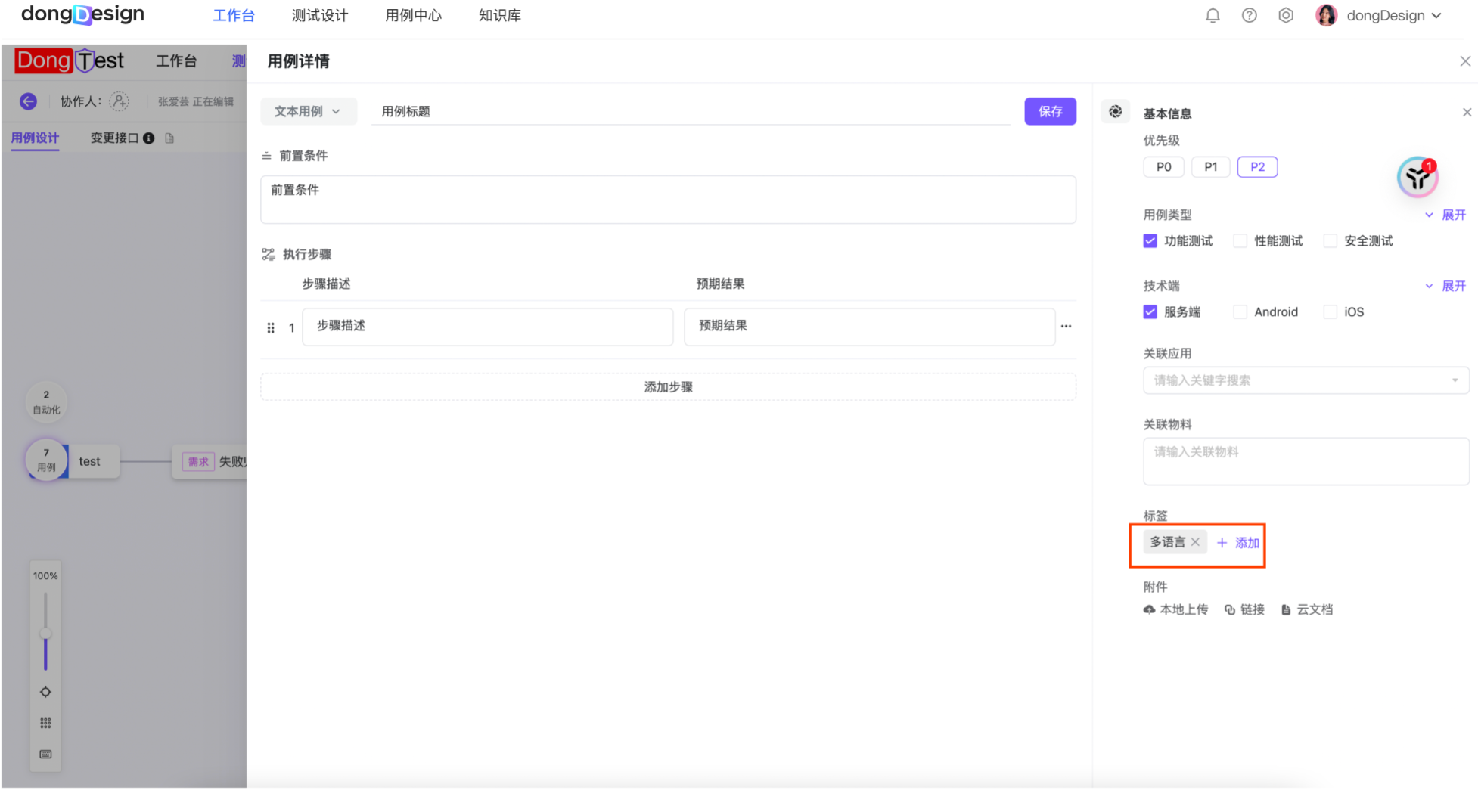The width and height of the screenshot is (1478, 812).
Task: Uncheck the 服务端 checkbox
Action: (1150, 312)
